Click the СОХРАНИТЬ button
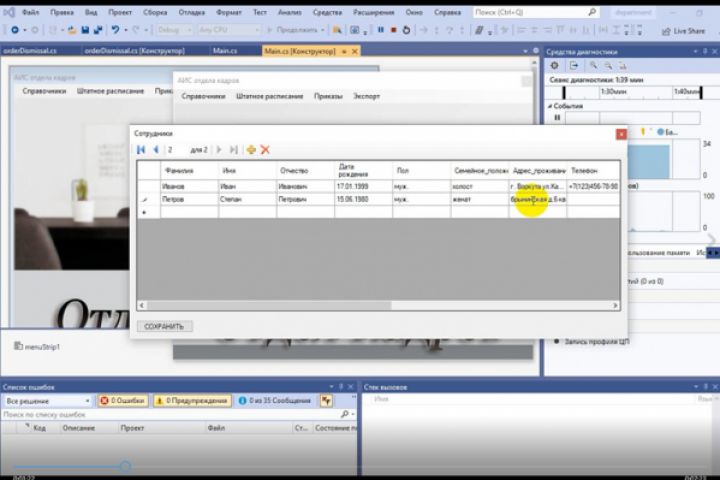The image size is (720, 480). [x=164, y=326]
